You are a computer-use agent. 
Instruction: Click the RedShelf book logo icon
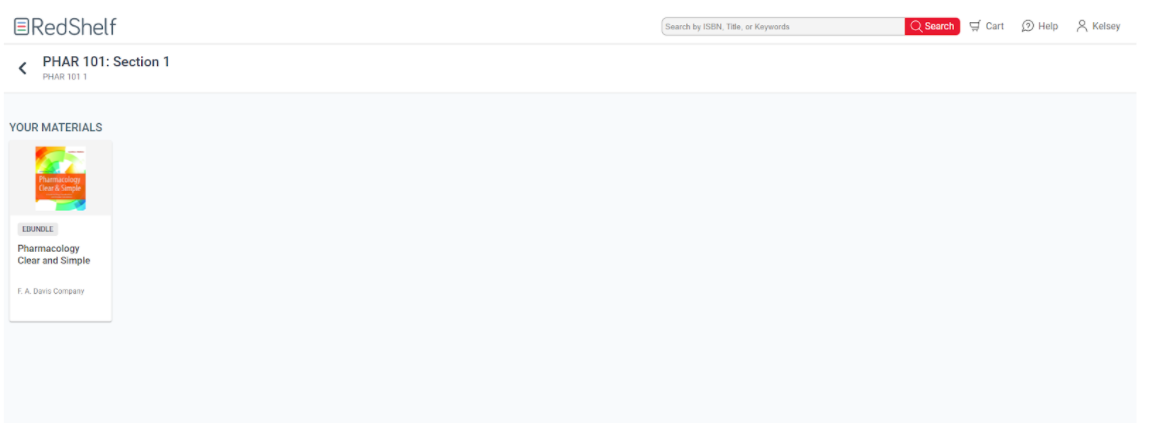(21, 27)
